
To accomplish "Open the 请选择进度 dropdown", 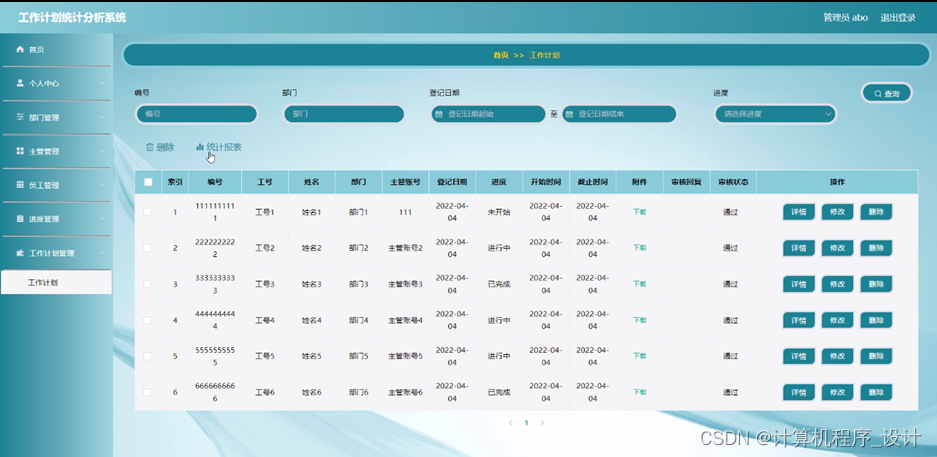I will coord(776,114).
